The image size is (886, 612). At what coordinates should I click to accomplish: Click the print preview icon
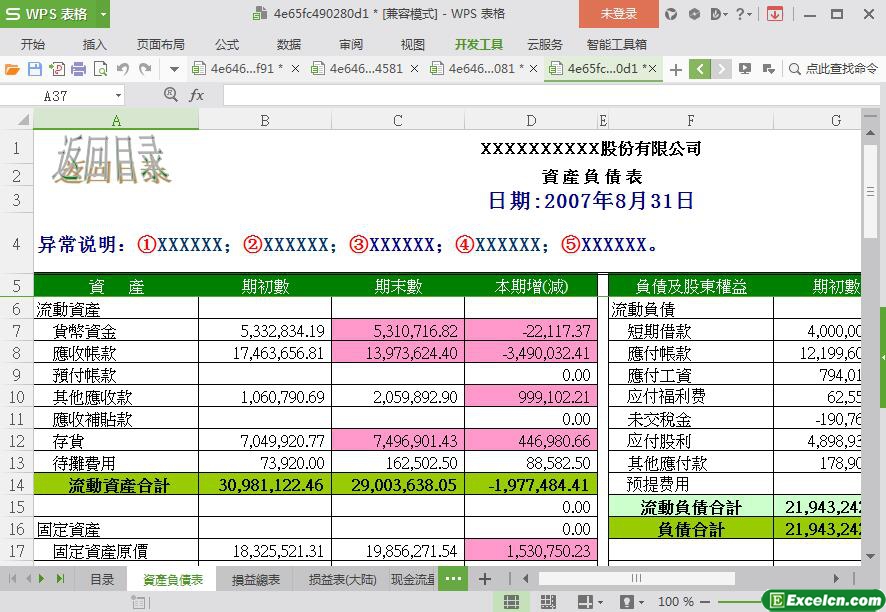(100, 69)
